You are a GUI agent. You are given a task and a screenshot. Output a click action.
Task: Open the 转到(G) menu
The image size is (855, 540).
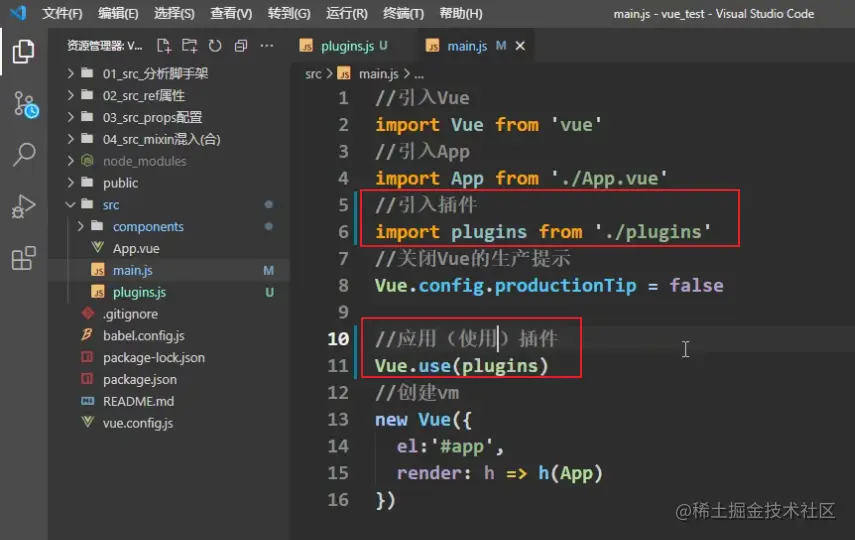pos(288,13)
